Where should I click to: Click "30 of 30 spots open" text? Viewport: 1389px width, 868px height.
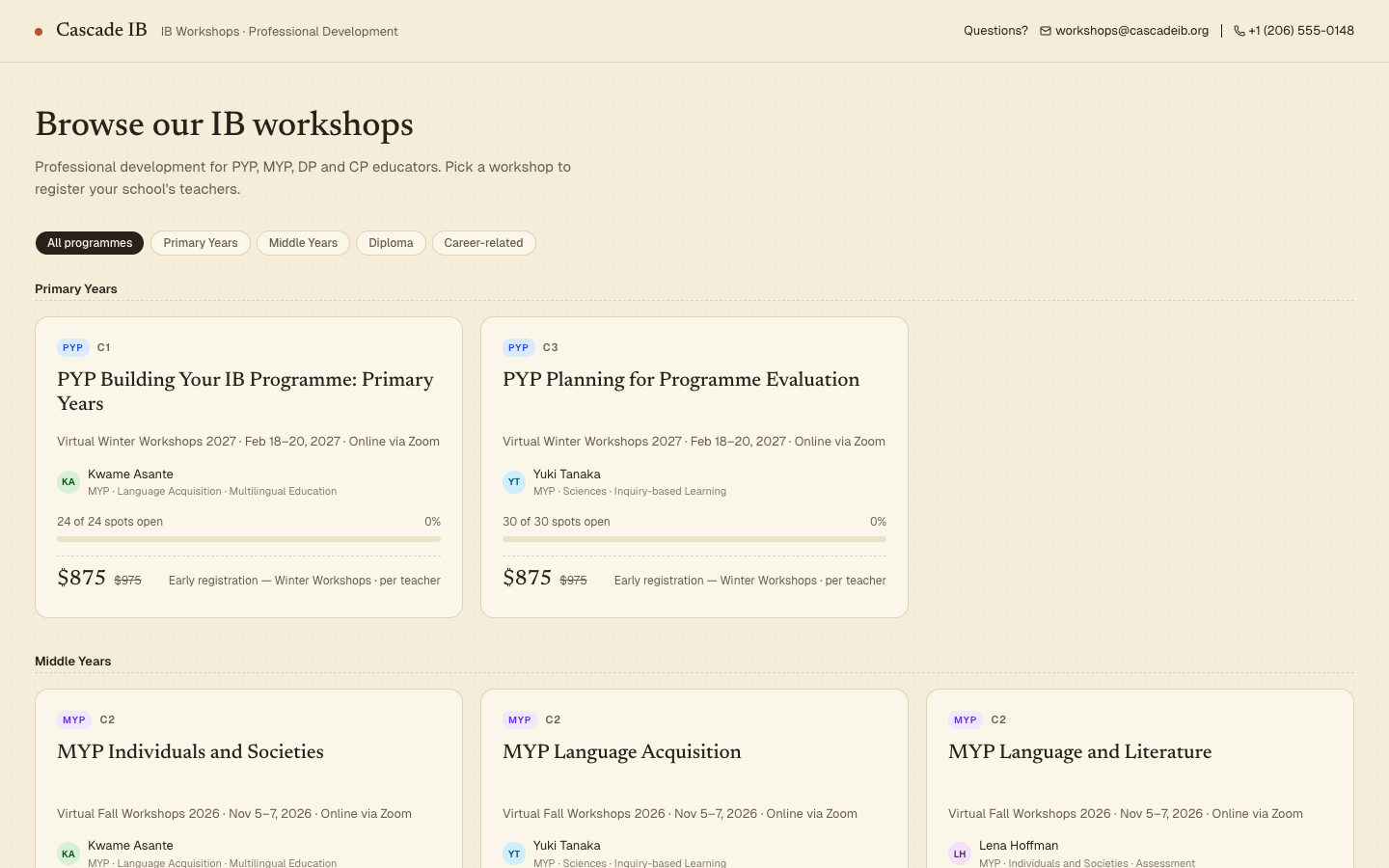557,522
